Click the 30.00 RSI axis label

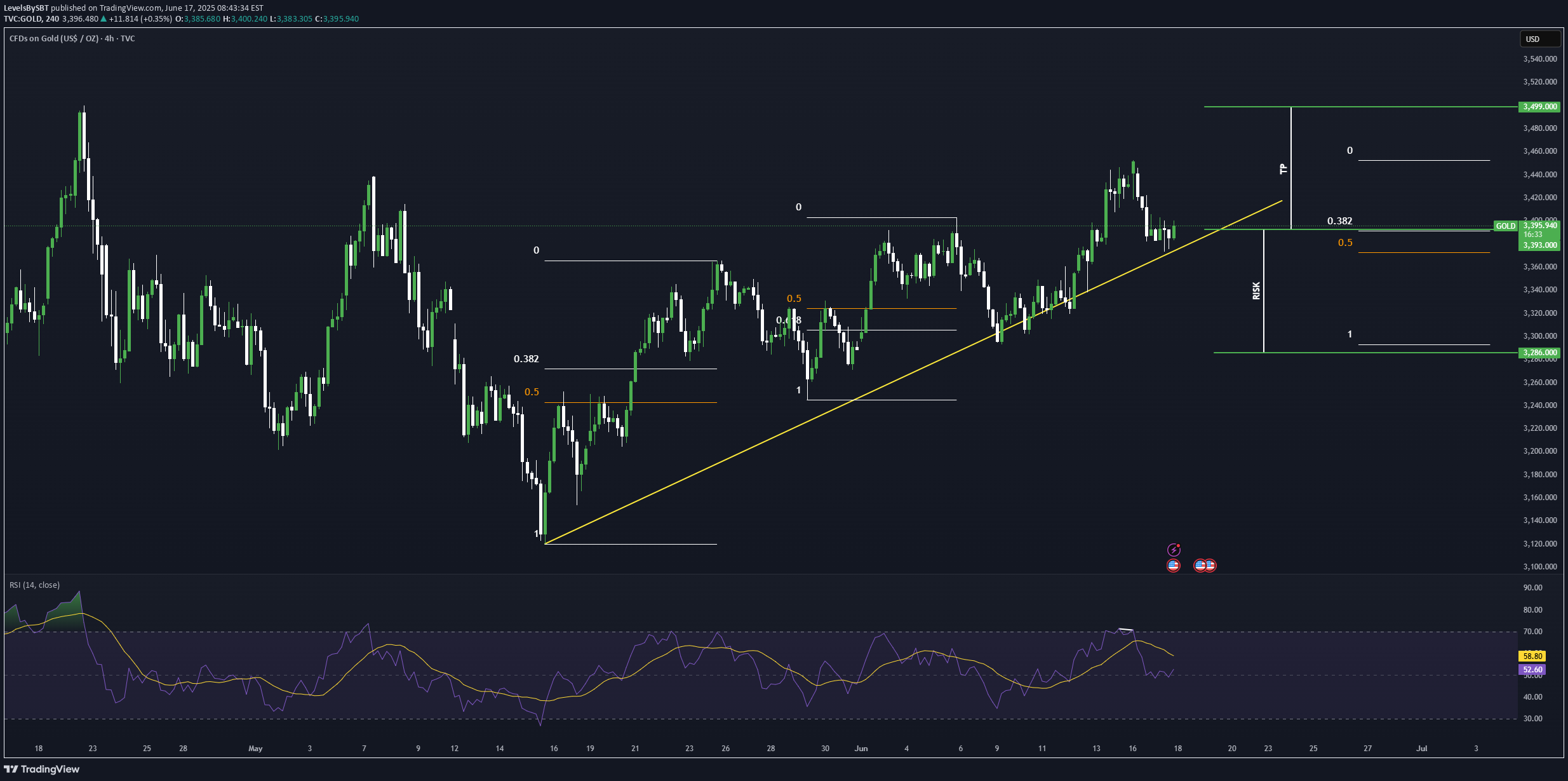coord(1532,719)
